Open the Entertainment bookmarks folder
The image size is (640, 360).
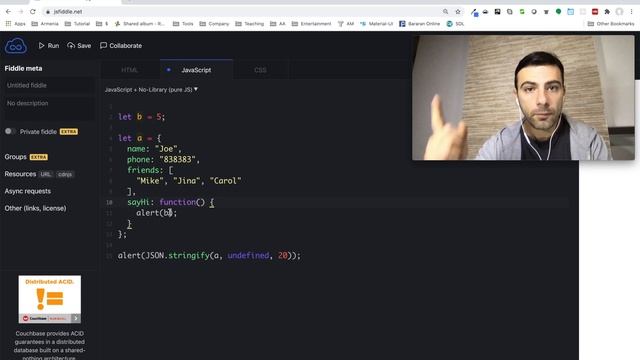311,24
